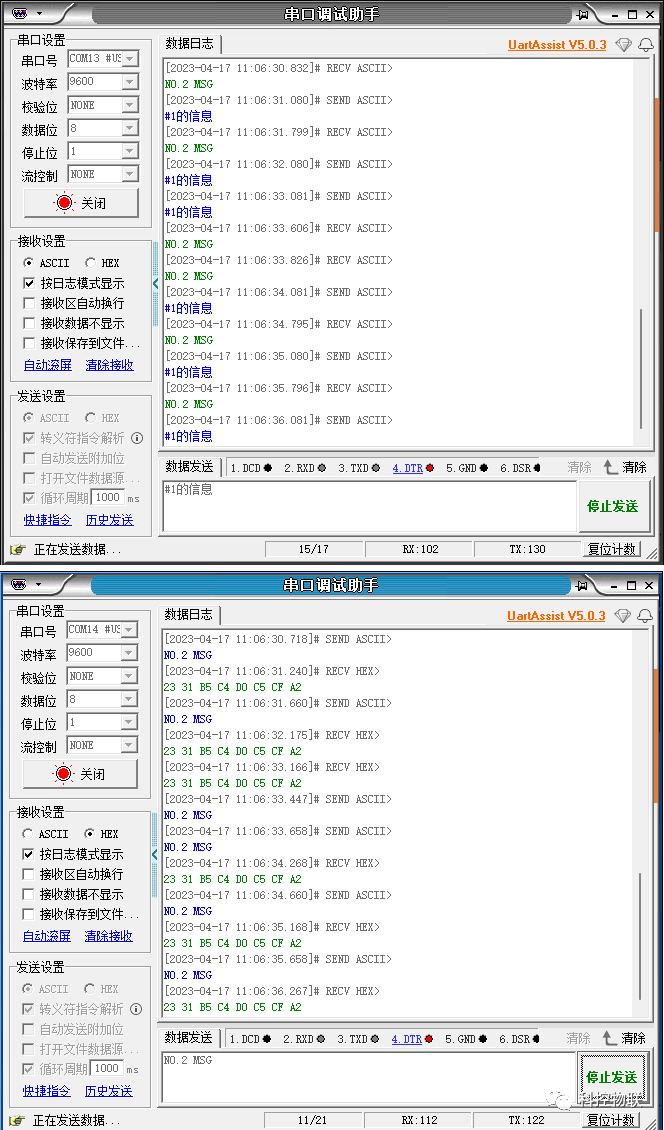Pin the COM14 window on top
Viewport: 664px width, 1130px height.
[x=582, y=585]
